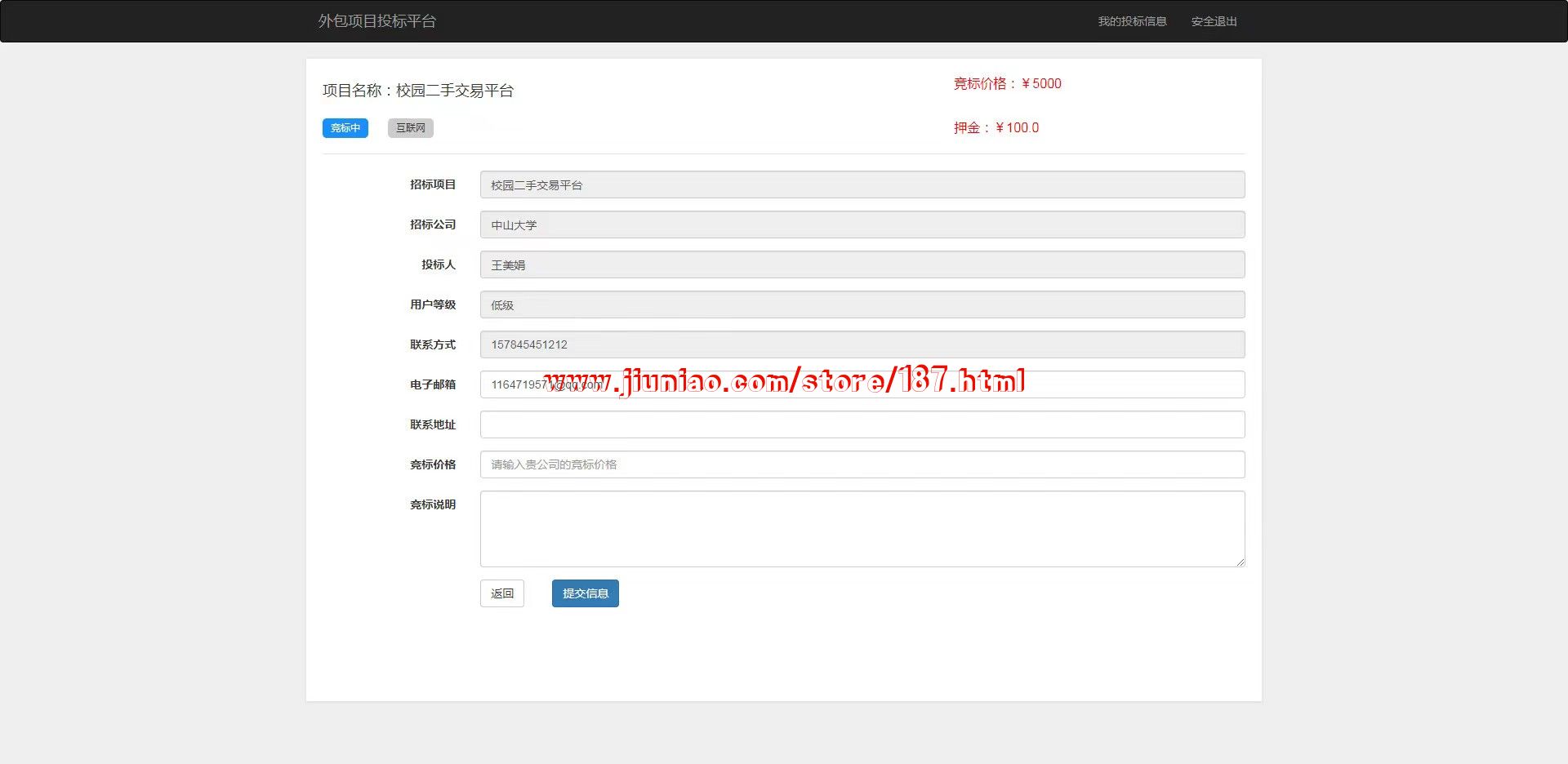Viewport: 1568px width, 764px height.
Task: Click the 外包项目投标平台 brand link
Action: pos(376,21)
